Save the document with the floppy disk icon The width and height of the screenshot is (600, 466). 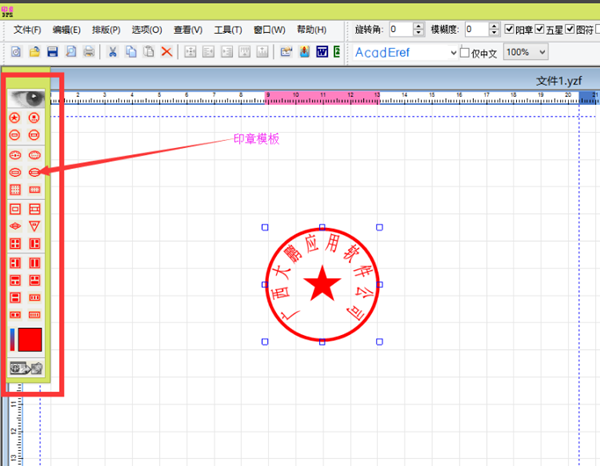click(52, 52)
